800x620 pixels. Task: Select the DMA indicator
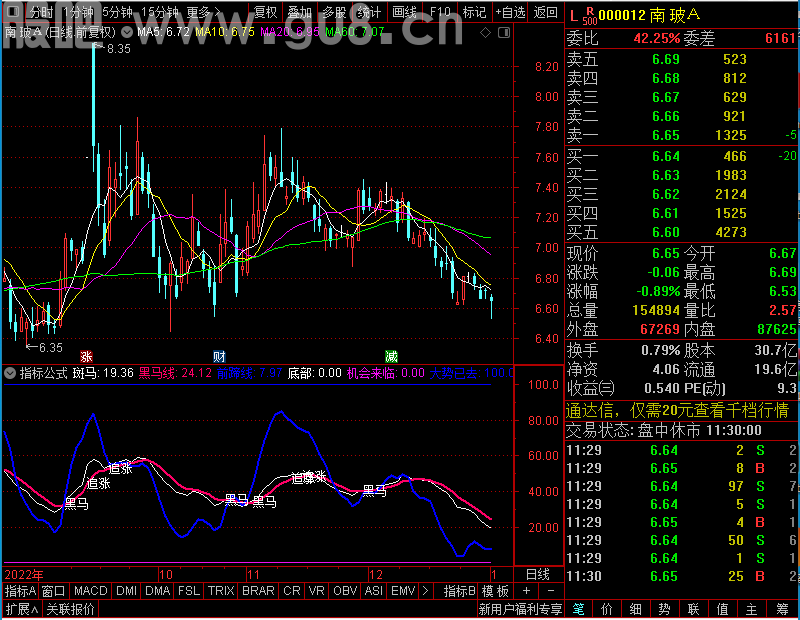point(158,591)
